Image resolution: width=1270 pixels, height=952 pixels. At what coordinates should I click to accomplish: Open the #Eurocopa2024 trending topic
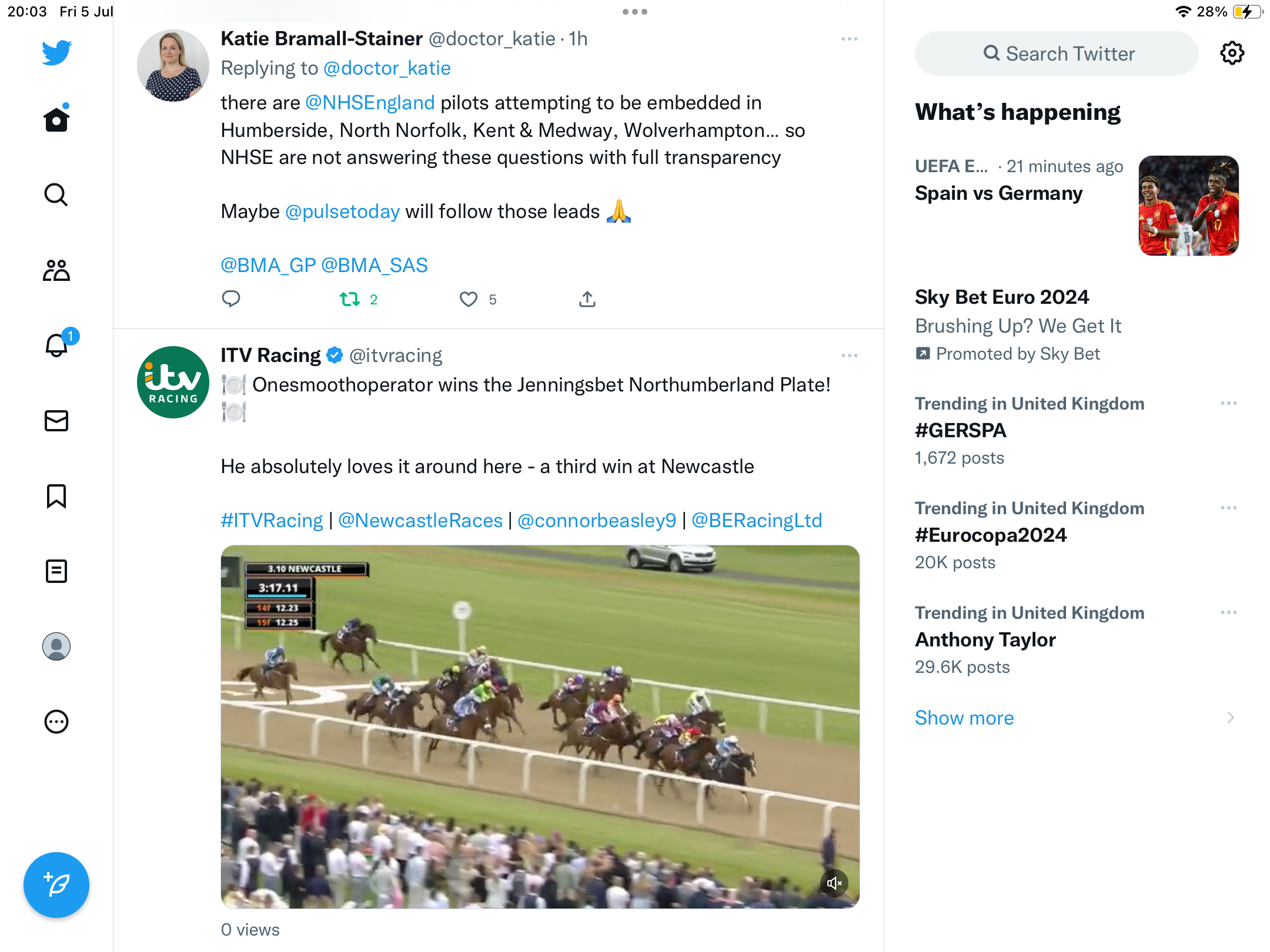(x=991, y=535)
